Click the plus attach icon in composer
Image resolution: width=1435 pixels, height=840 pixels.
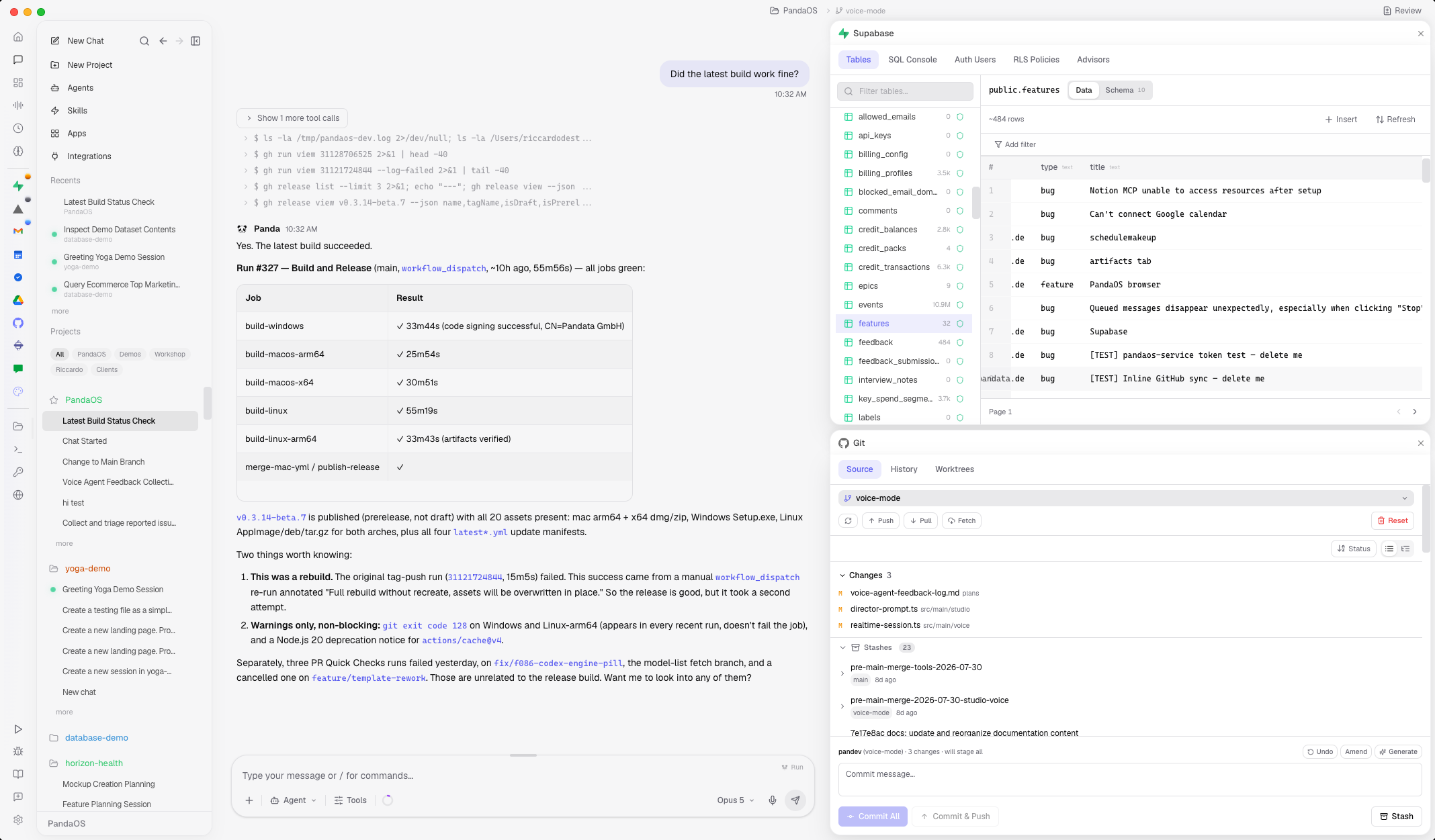(x=249, y=800)
